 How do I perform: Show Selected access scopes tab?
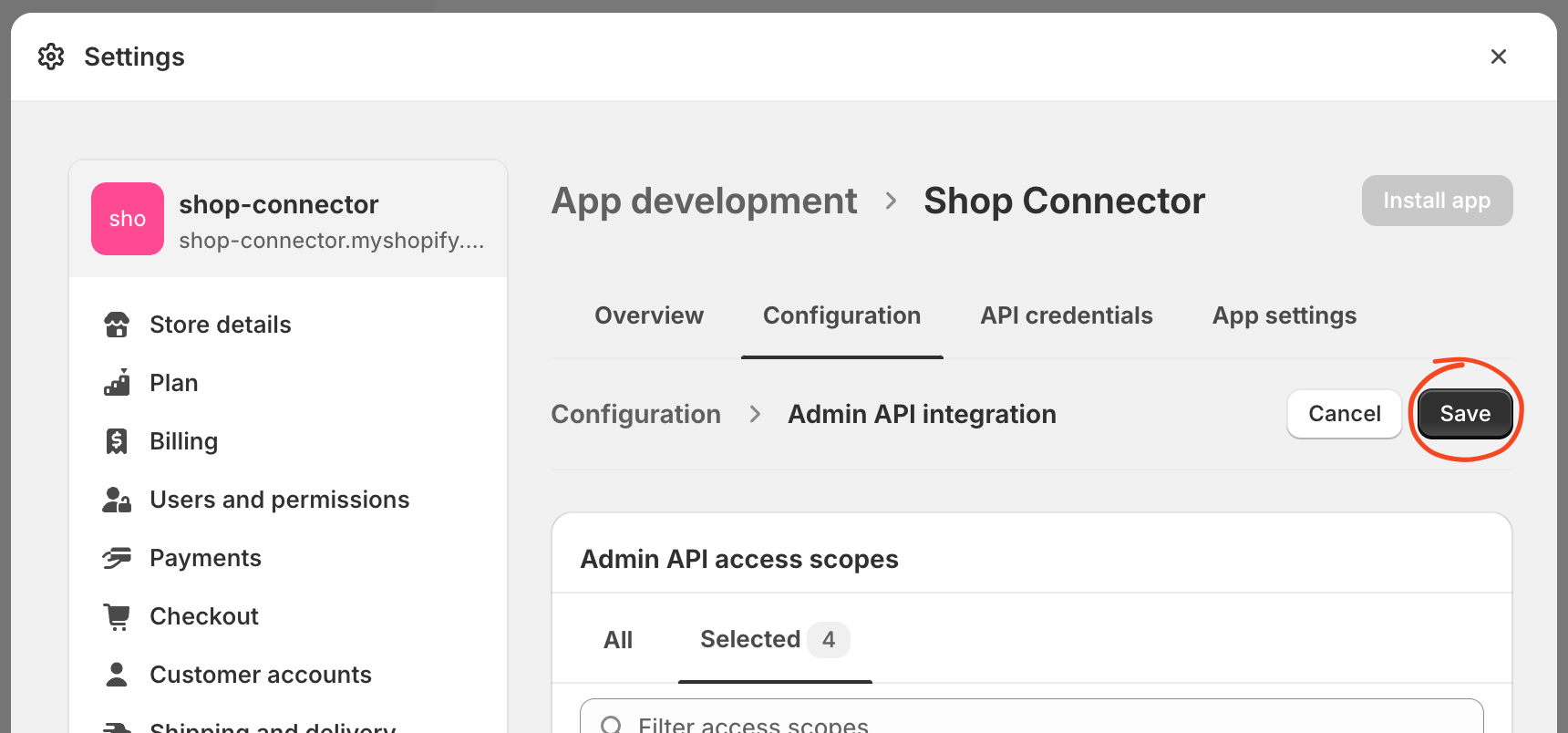point(775,640)
